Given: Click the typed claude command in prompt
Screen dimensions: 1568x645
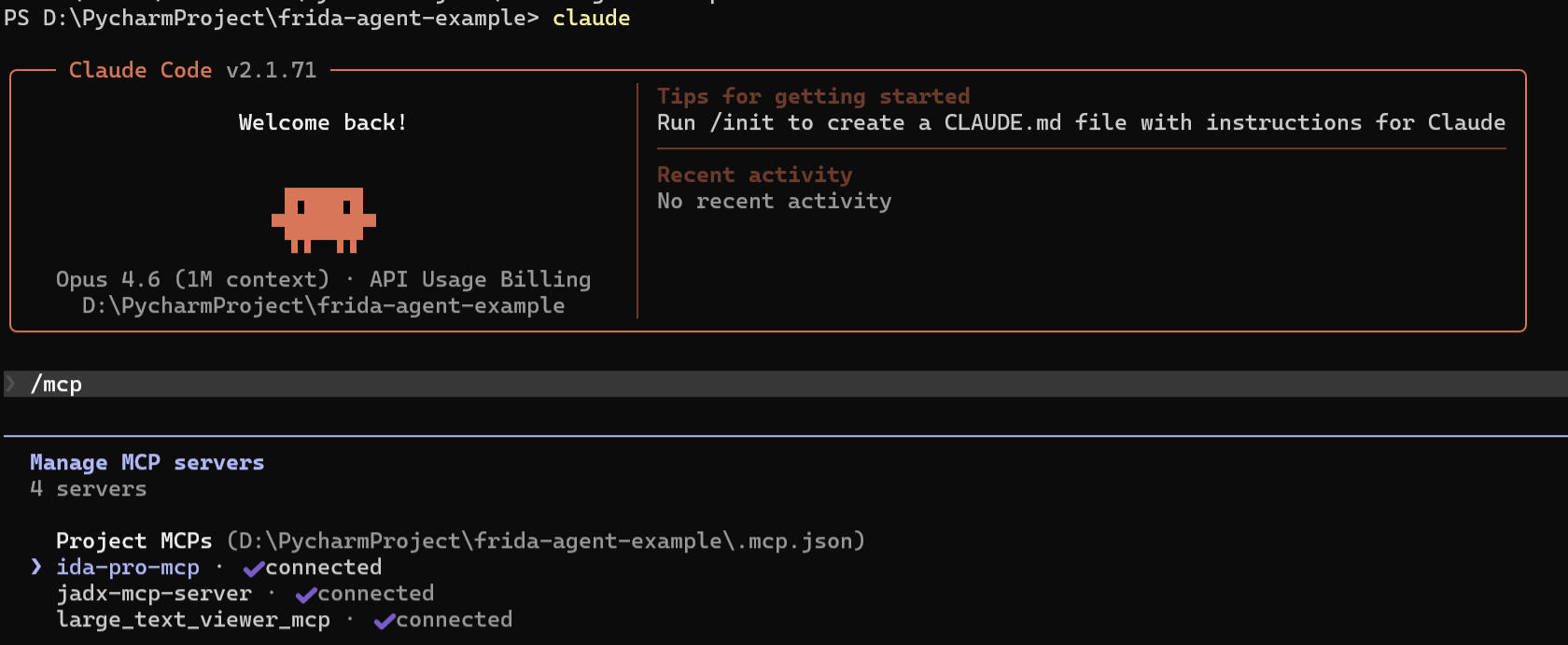Looking at the screenshot, I should [591, 18].
